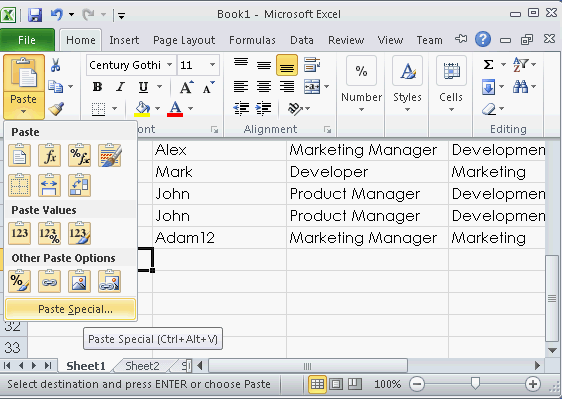Open the font size dropdown

213,65
